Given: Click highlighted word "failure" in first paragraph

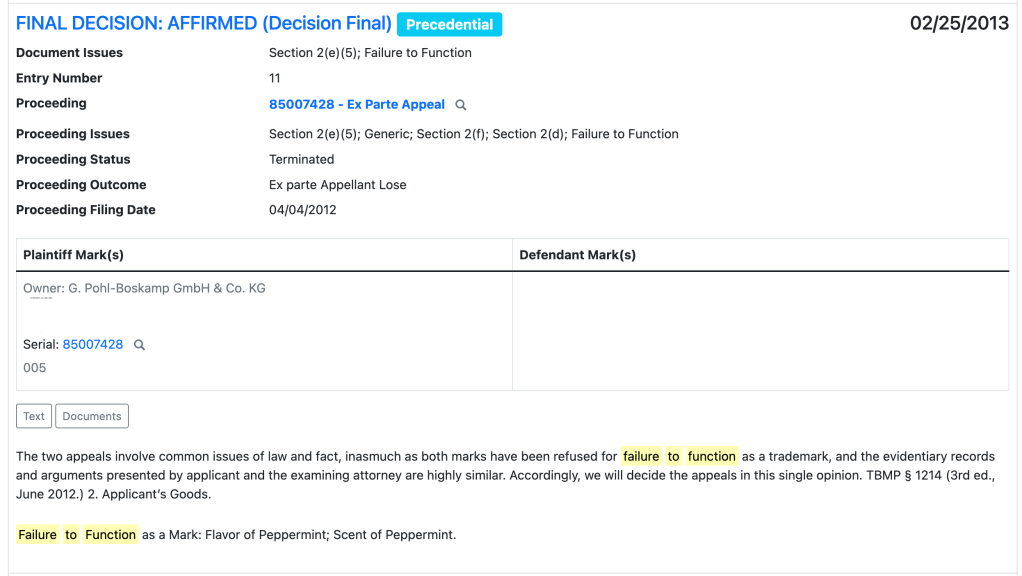Looking at the screenshot, I should (641, 456).
